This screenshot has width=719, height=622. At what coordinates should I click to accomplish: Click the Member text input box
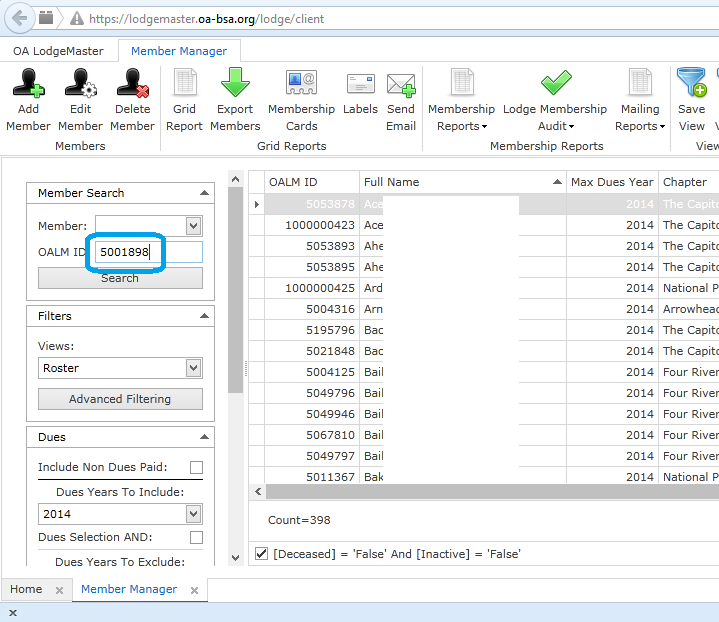141,226
